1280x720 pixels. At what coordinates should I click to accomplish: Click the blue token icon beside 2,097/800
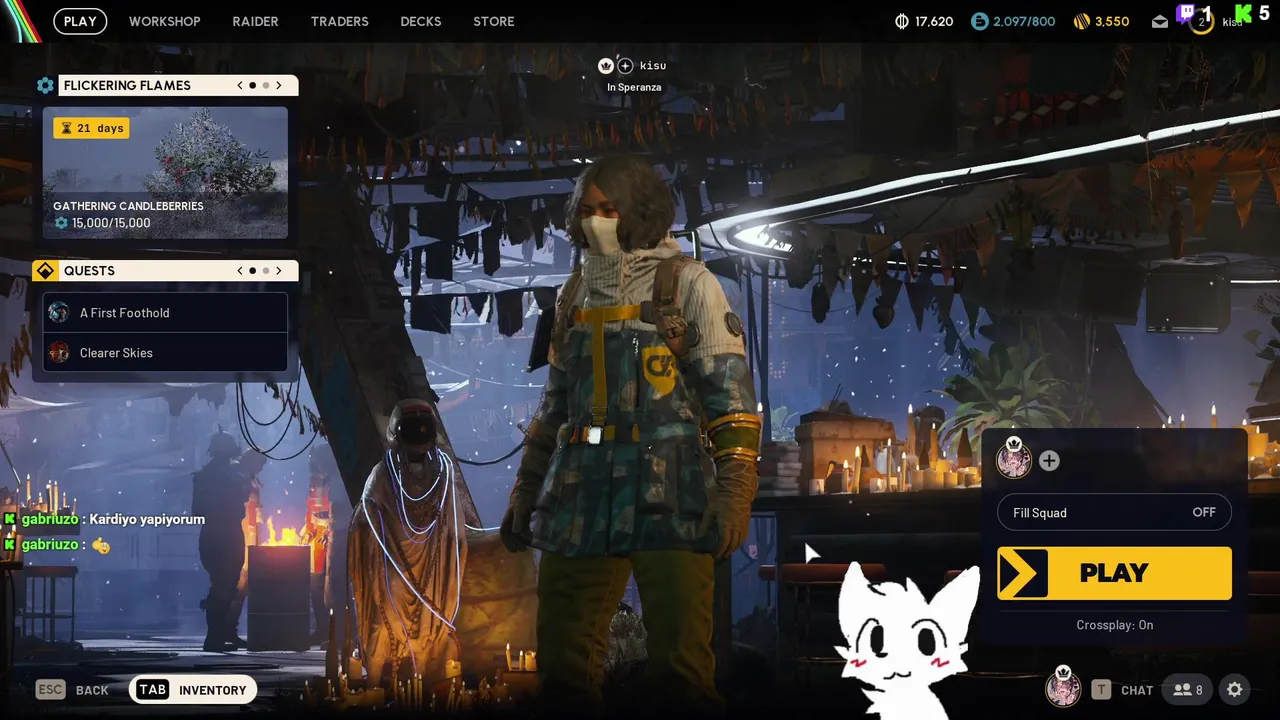coord(979,21)
